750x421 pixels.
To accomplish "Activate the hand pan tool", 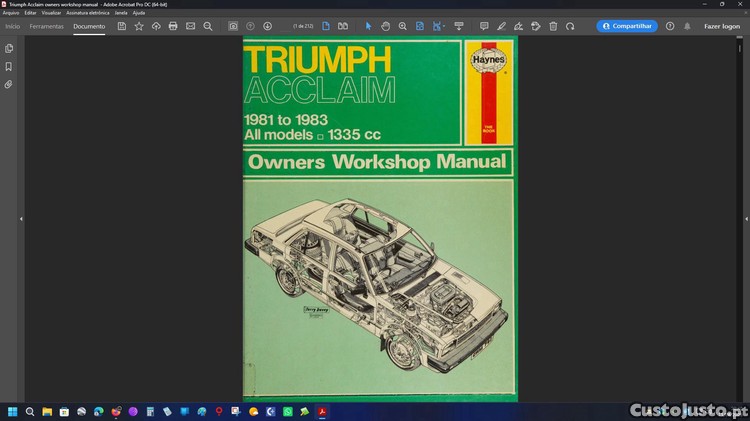I will point(386,26).
